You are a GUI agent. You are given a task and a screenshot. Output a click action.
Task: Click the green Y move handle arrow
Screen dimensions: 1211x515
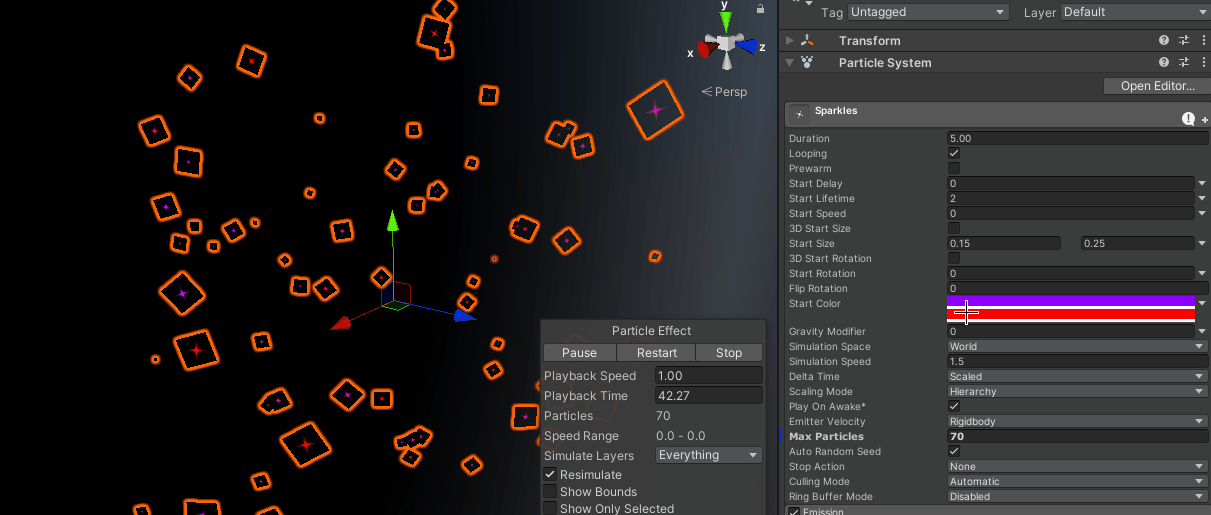[393, 220]
